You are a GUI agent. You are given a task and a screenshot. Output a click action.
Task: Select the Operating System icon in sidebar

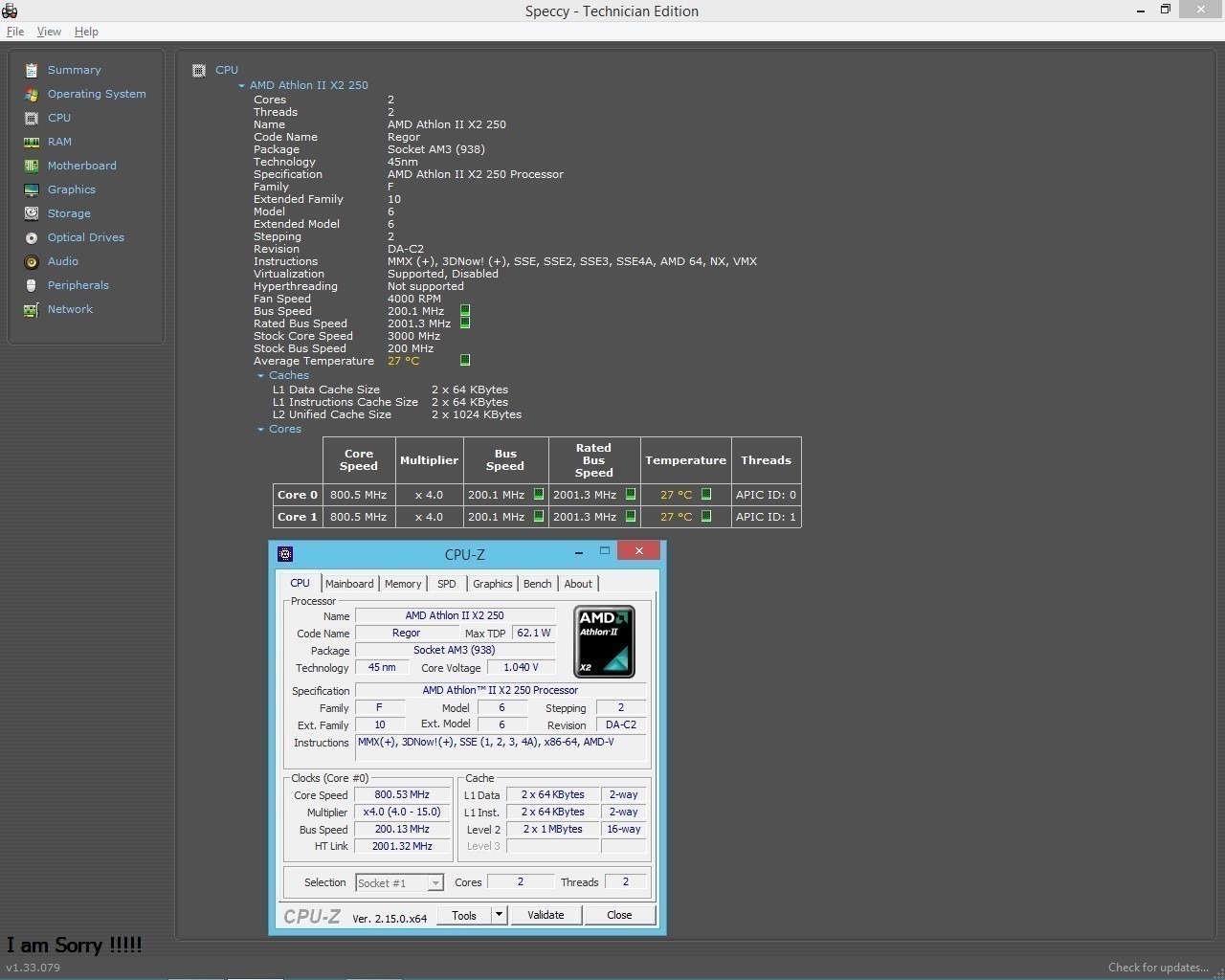[x=32, y=94]
